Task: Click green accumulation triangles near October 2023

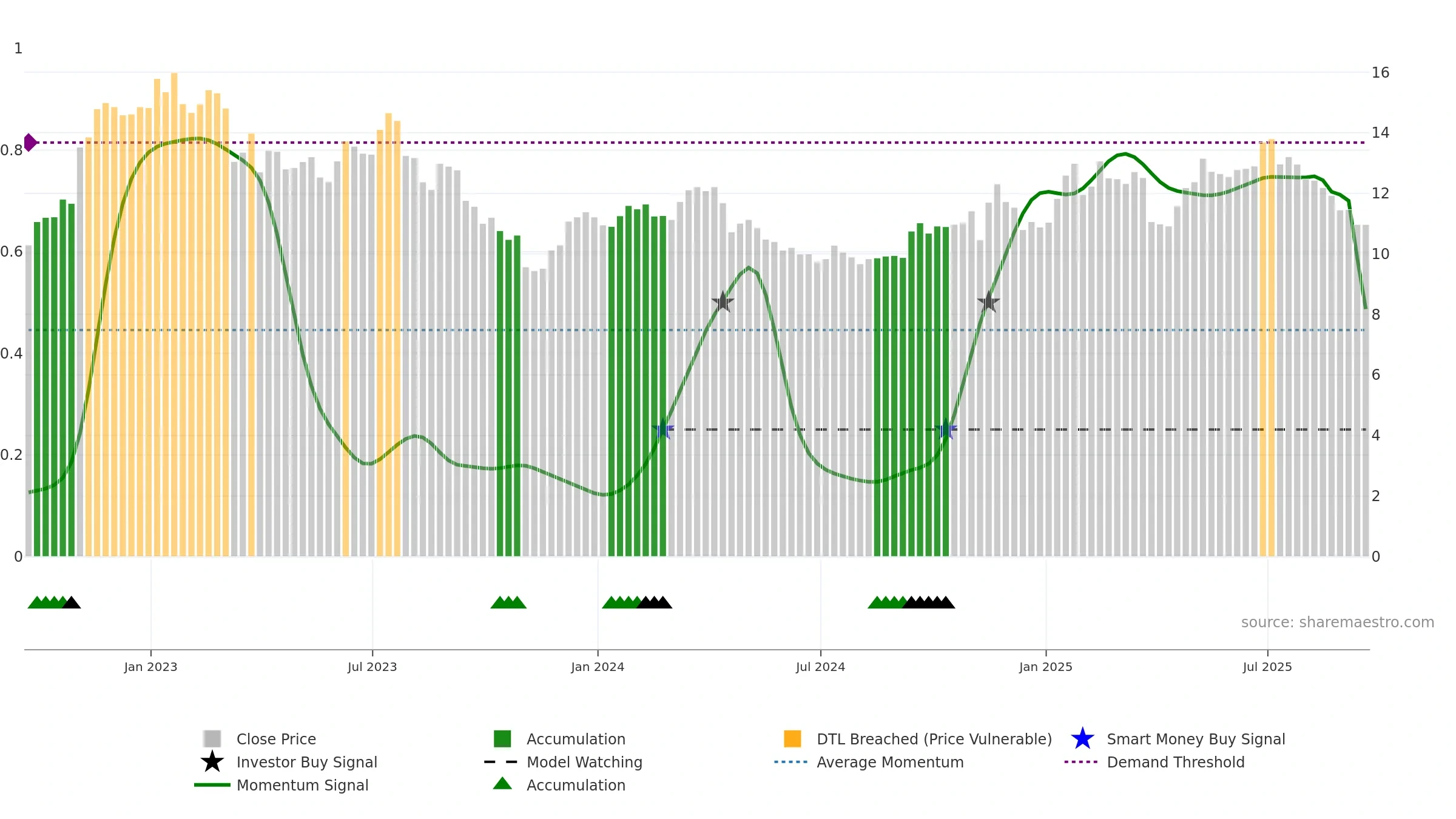Action: (508, 602)
